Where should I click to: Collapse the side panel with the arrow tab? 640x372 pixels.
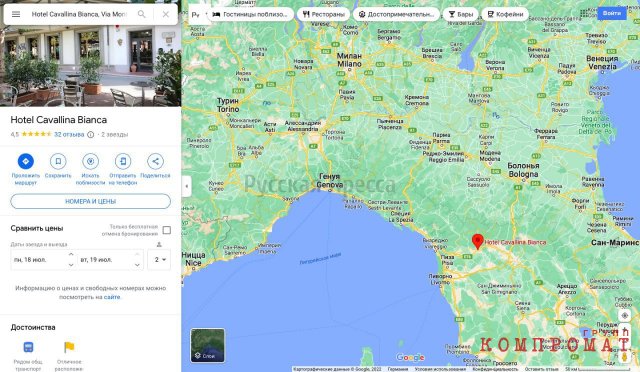[x=187, y=186]
